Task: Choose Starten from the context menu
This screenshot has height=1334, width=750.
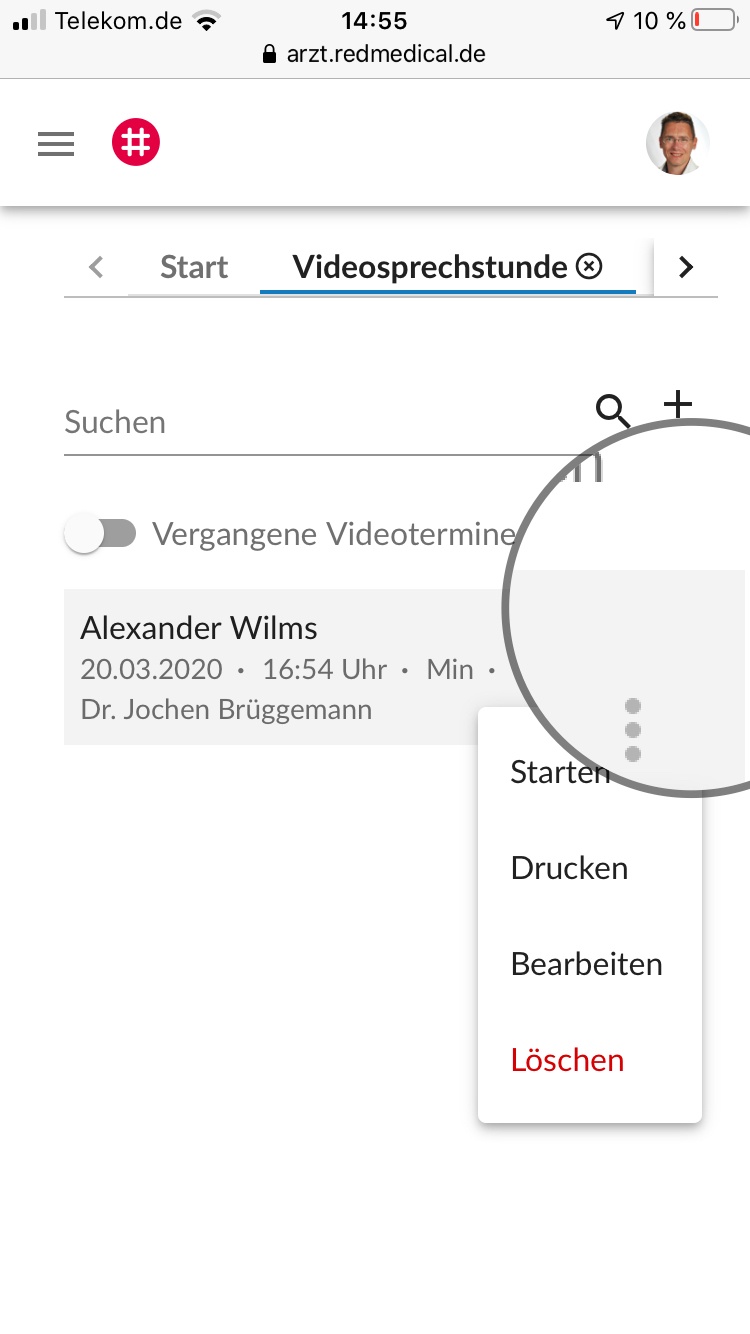Action: tap(560, 772)
